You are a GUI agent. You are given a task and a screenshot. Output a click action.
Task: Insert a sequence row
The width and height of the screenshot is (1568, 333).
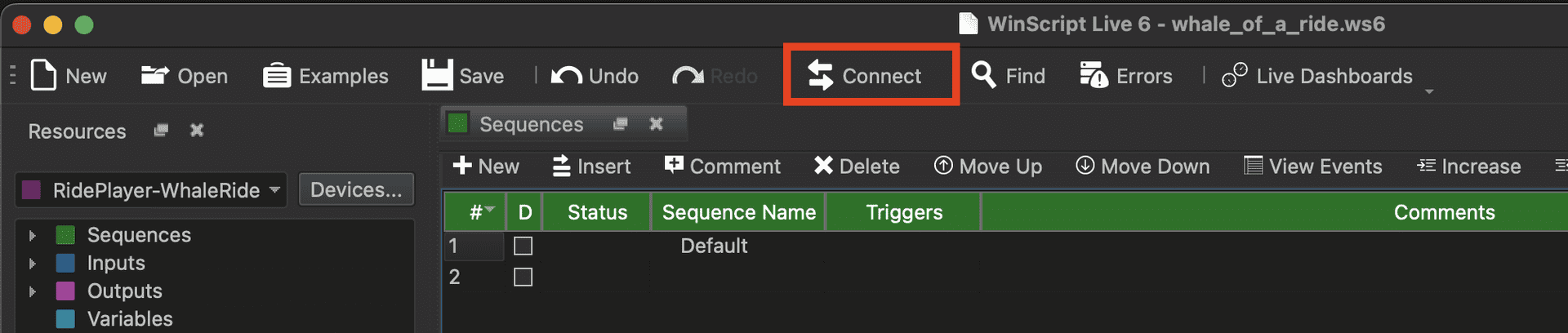coord(591,166)
